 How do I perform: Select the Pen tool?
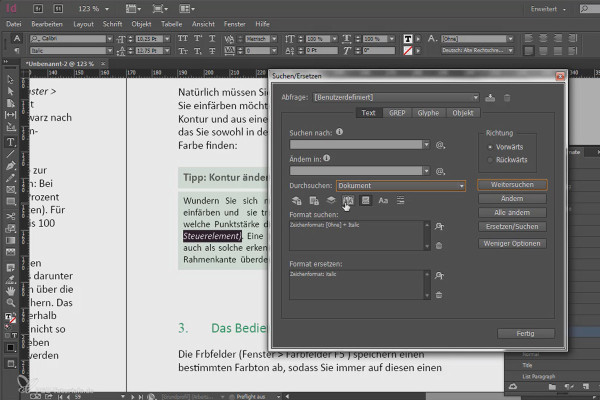(10, 166)
